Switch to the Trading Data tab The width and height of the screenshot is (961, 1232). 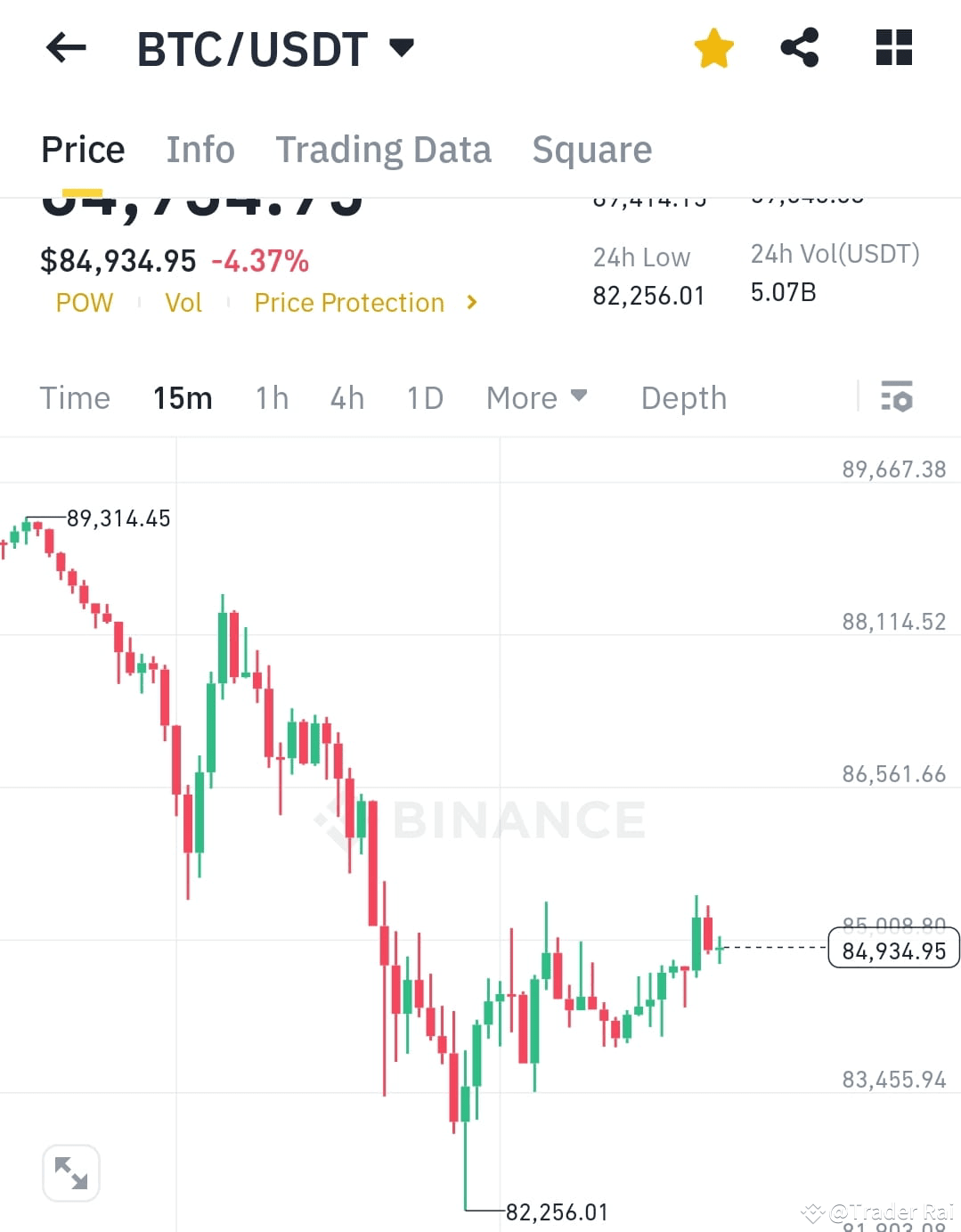coord(384,150)
